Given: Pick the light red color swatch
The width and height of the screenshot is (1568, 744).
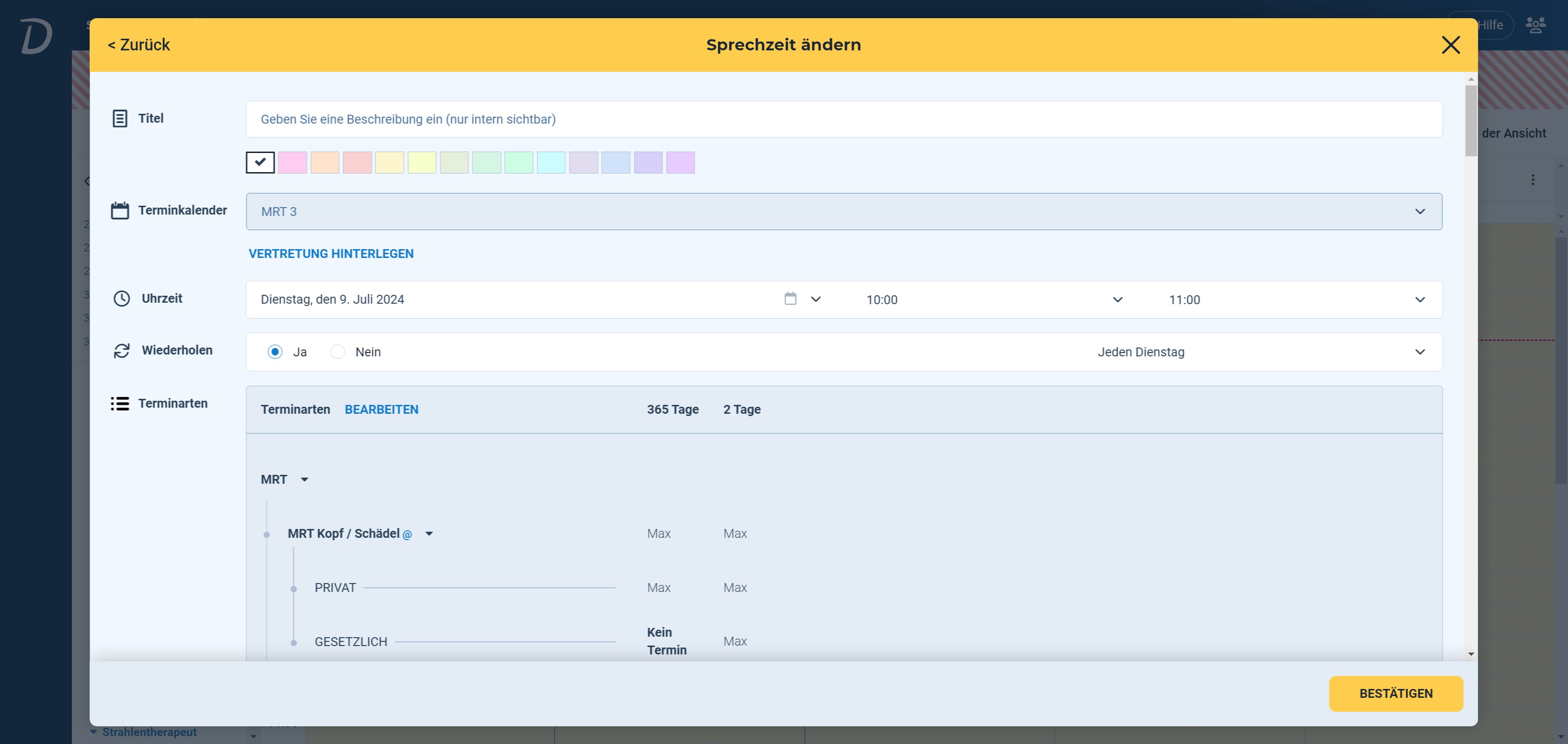Looking at the screenshot, I should pos(357,162).
